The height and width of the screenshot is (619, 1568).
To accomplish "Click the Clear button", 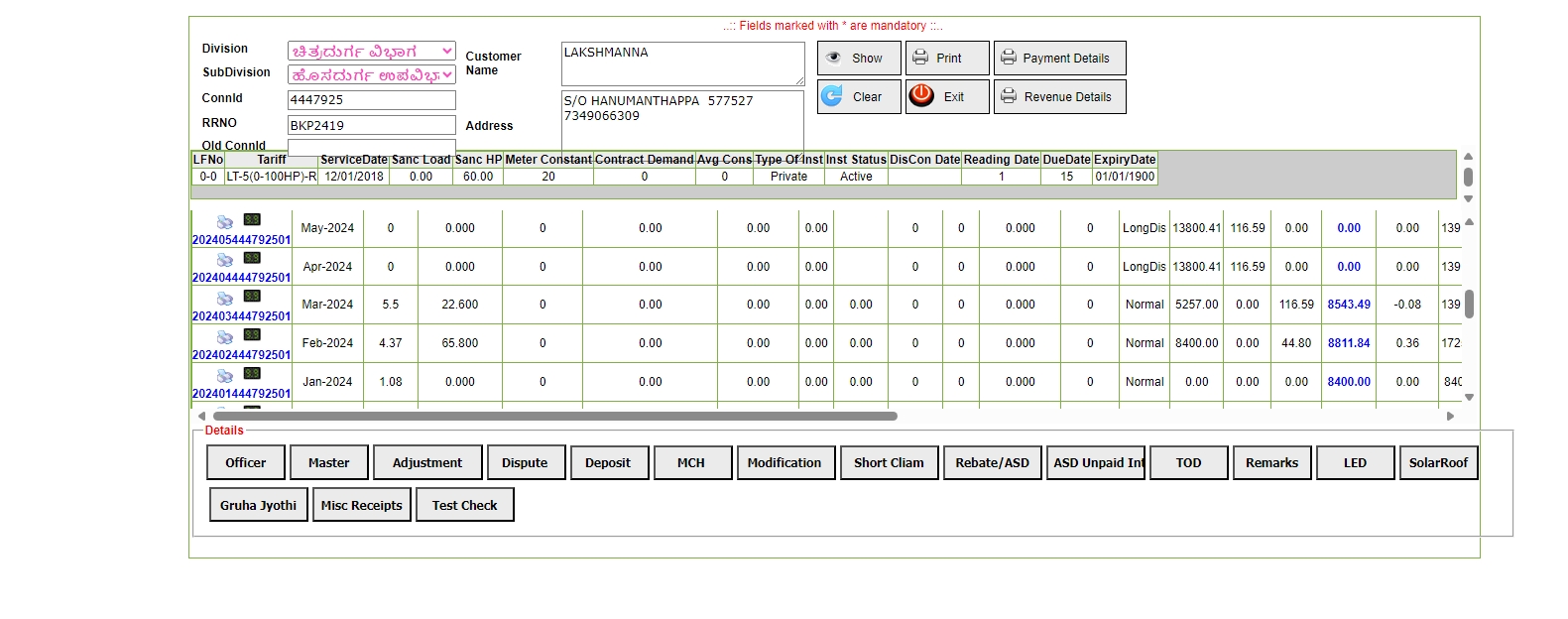I will [859, 96].
